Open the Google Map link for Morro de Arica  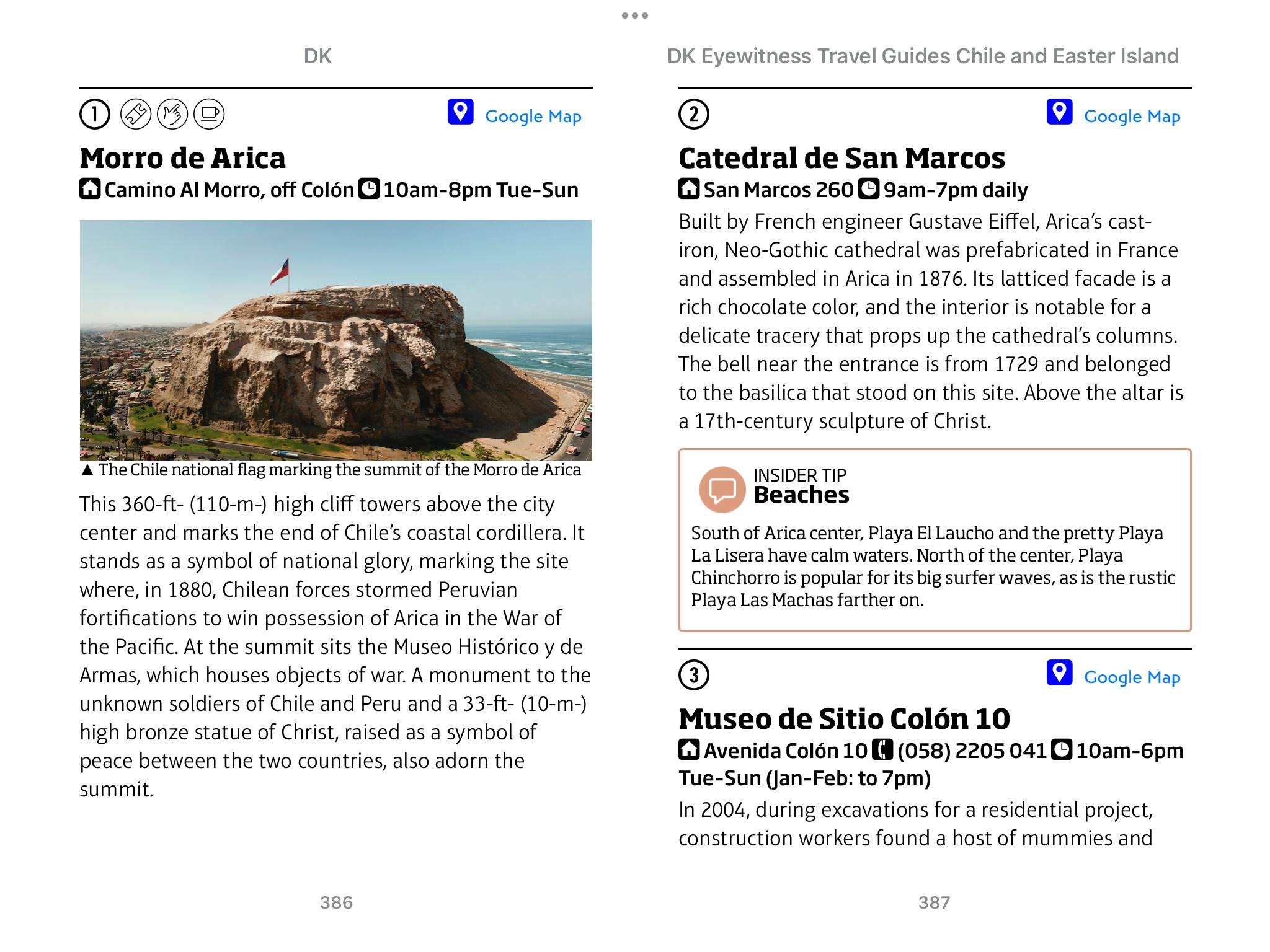tap(533, 117)
